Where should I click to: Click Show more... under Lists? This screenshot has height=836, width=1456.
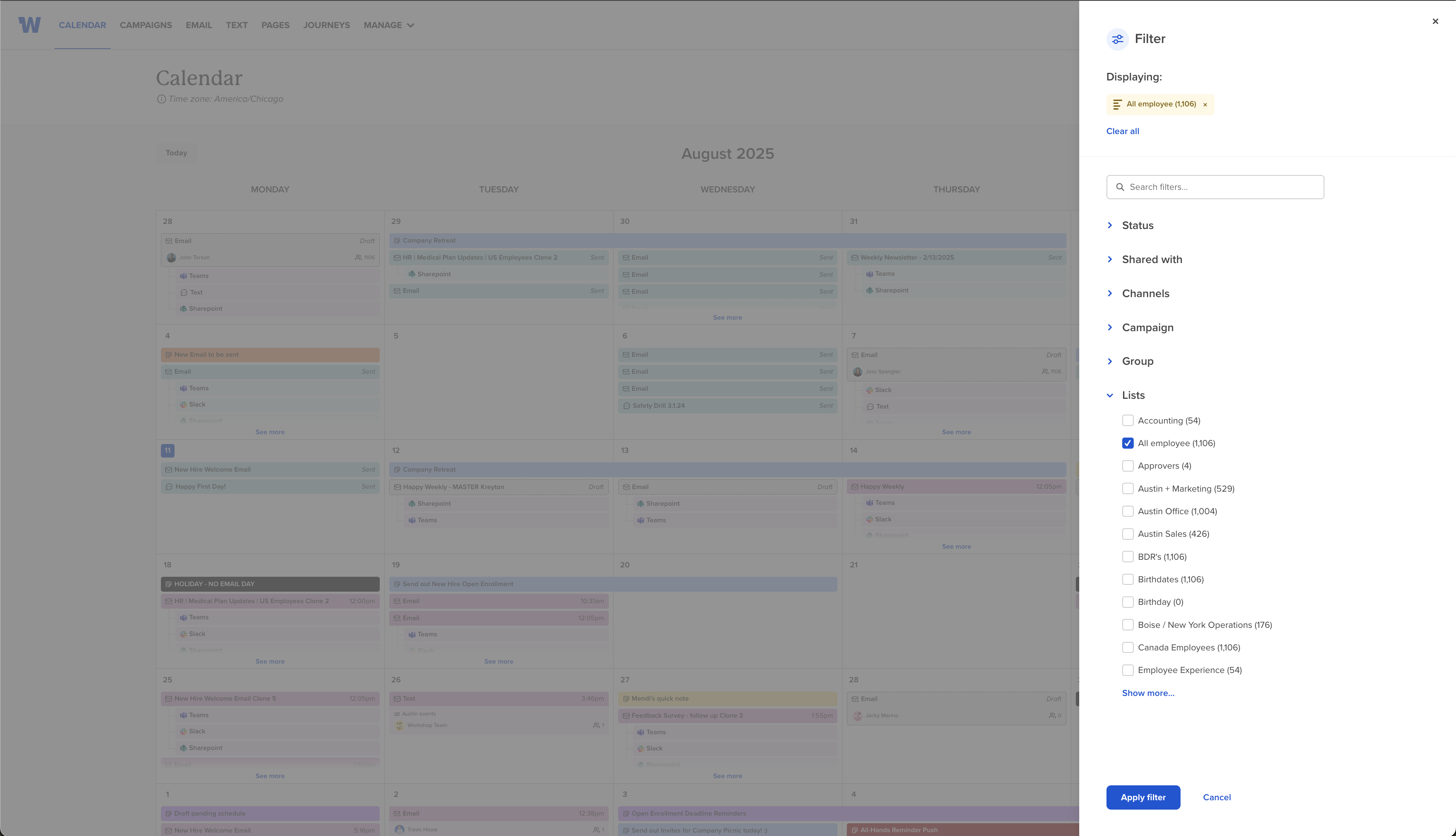tap(1148, 693)
